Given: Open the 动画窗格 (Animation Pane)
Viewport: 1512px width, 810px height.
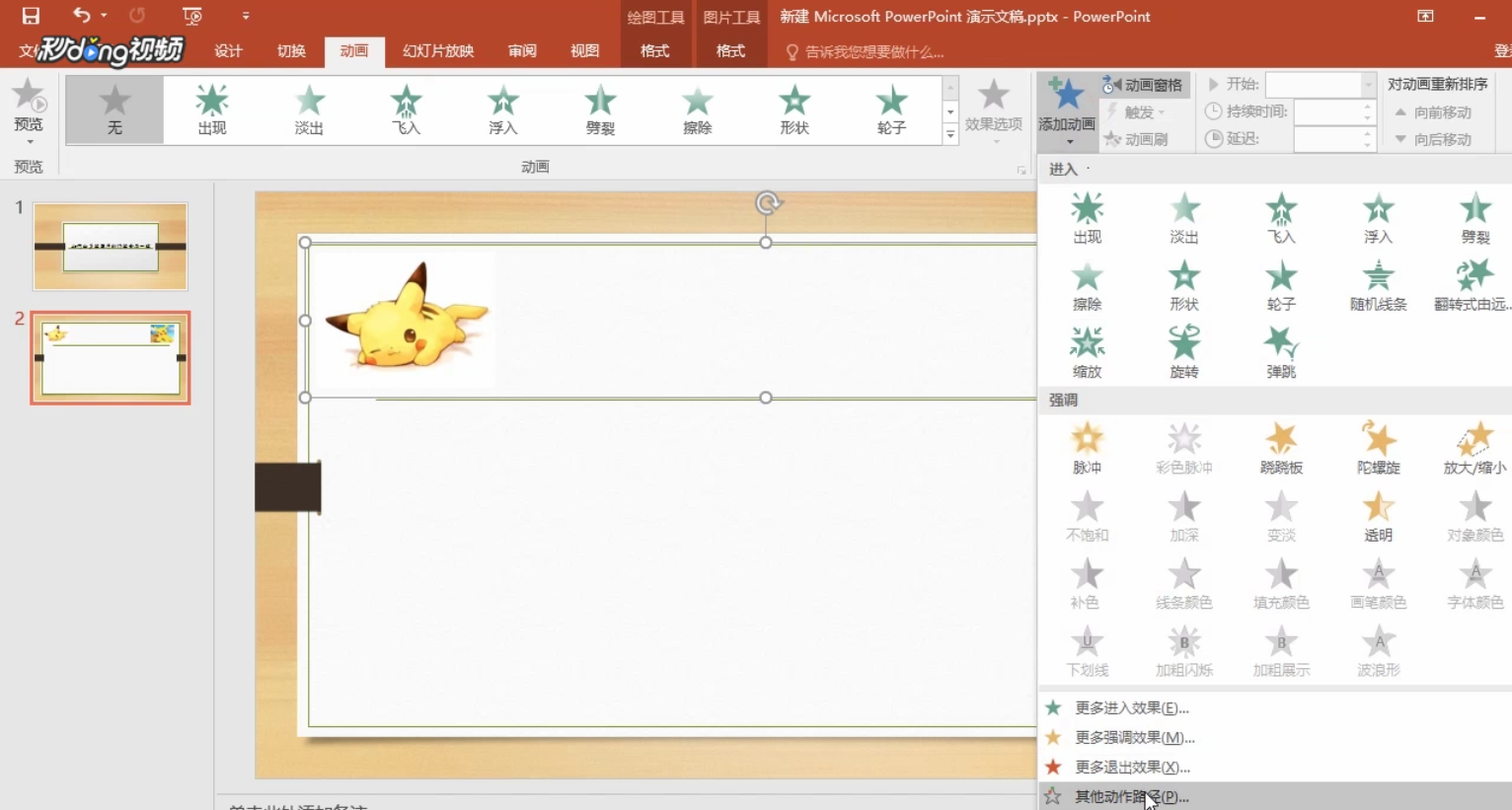Looking at the screenshot, I should (1145, 85).
